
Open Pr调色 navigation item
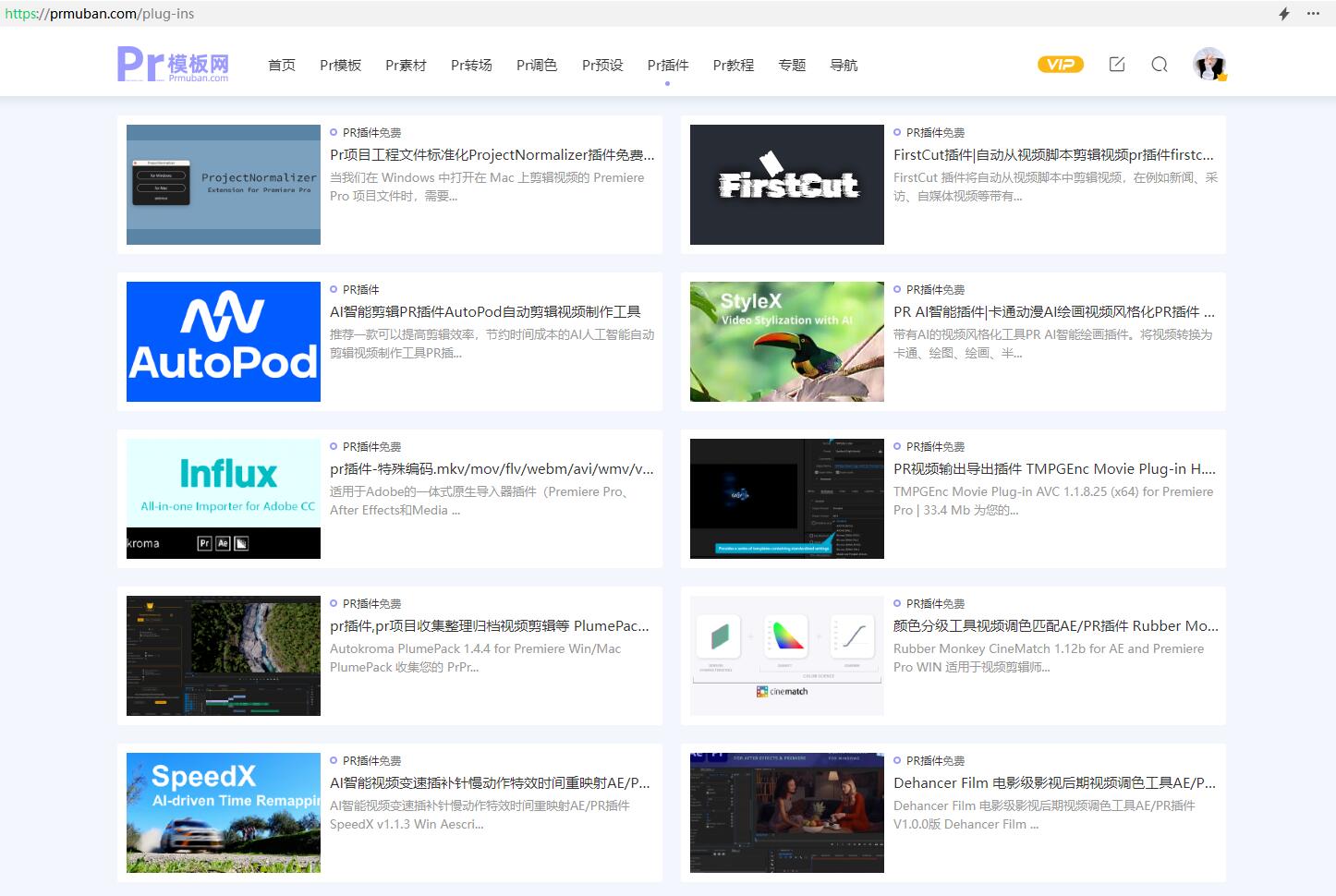(x=537, y=65)
